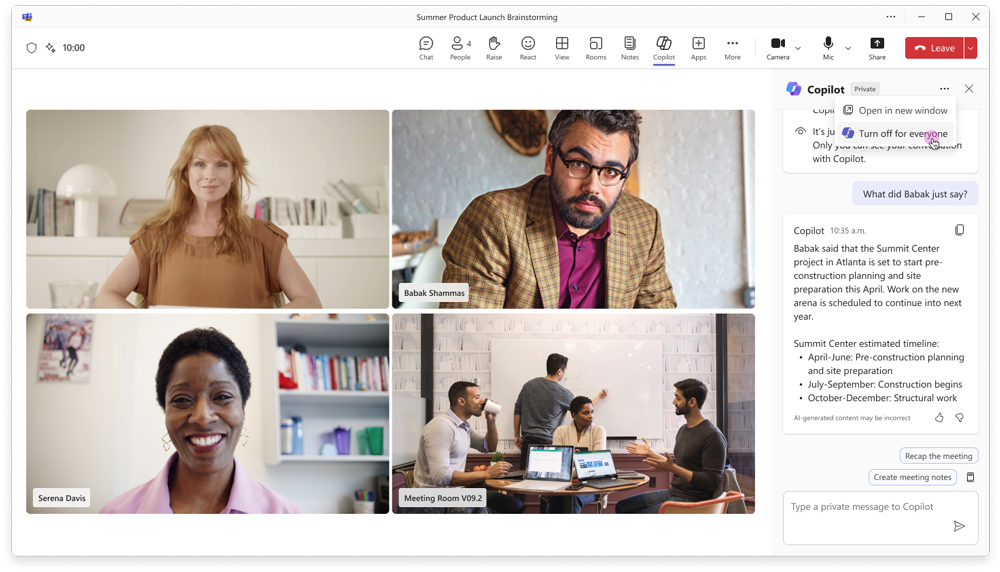Mute the Mic

click(828, 48)
